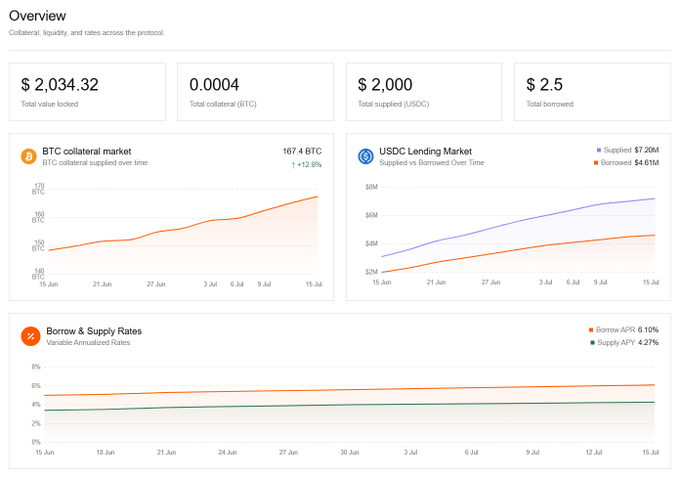Click the 'BTC collateral market' title
680x479 pixels.
point(87,151)
